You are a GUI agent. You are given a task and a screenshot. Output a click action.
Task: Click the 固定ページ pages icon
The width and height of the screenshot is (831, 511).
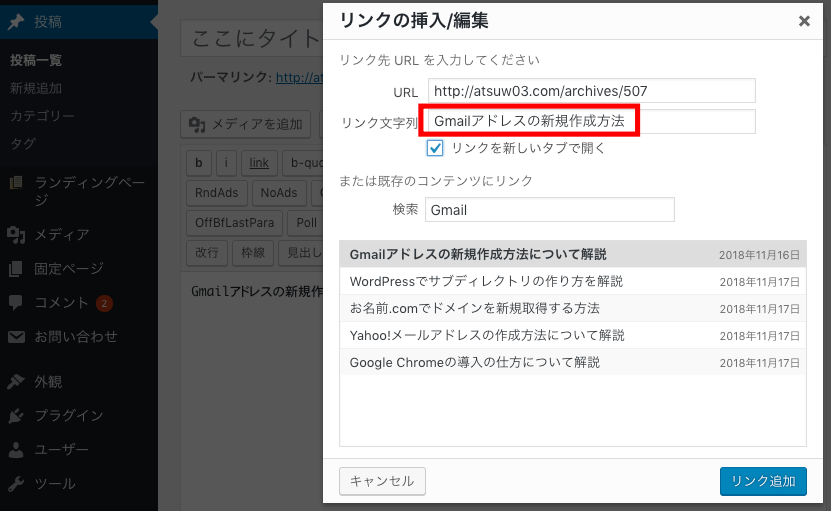click(16, 269)
